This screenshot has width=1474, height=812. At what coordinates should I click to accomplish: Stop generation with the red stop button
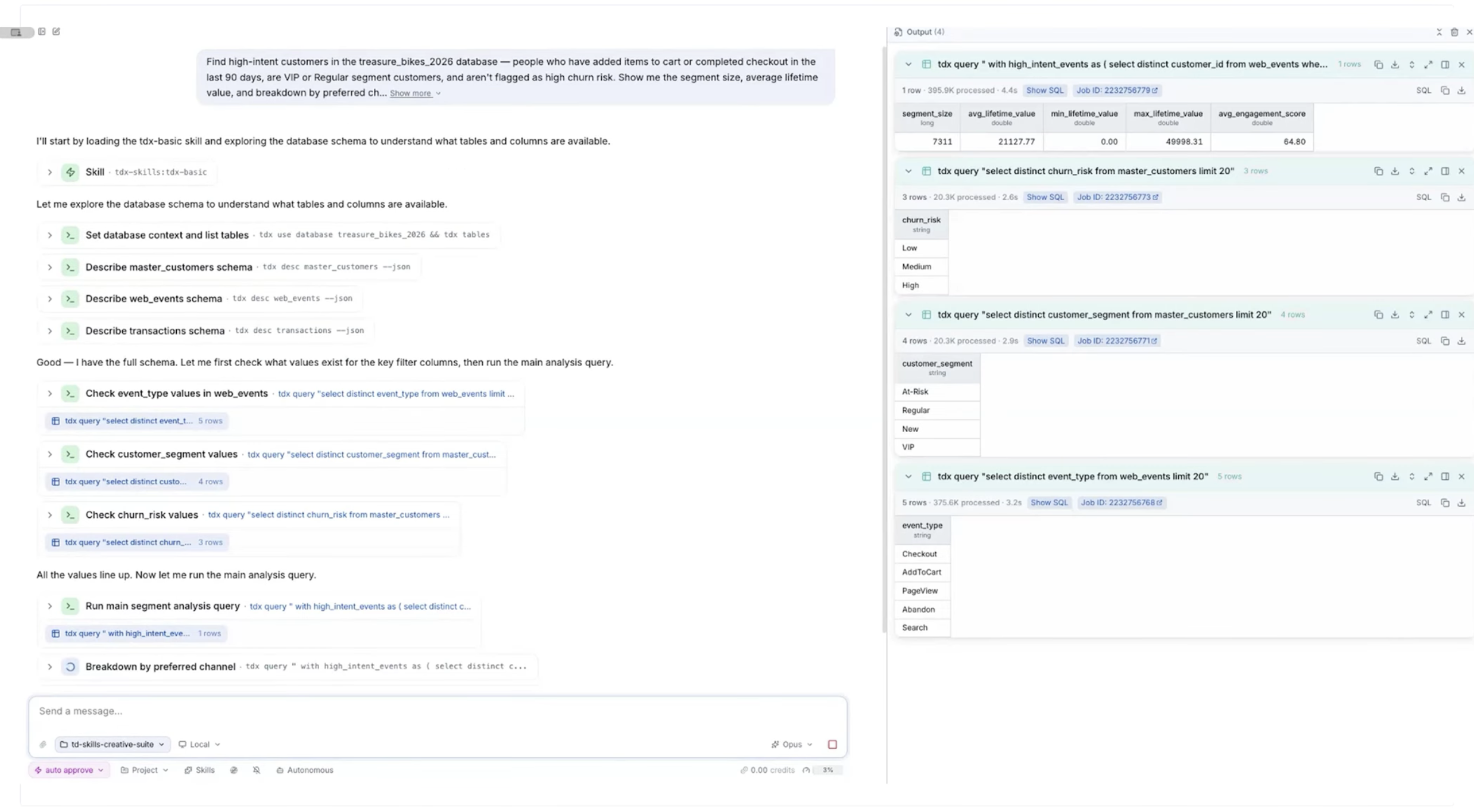(832, 744)
